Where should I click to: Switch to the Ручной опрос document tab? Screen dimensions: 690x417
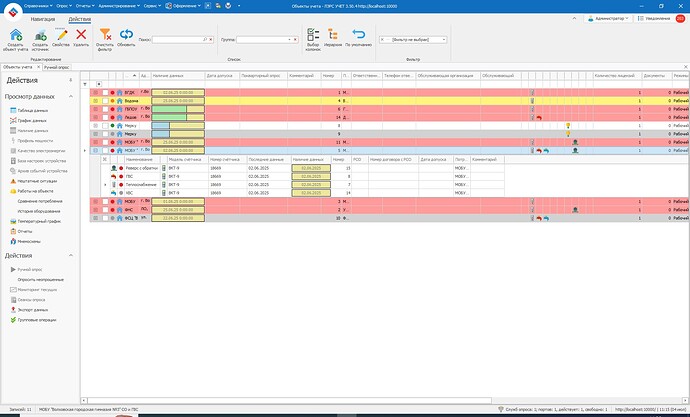[56, 67]
